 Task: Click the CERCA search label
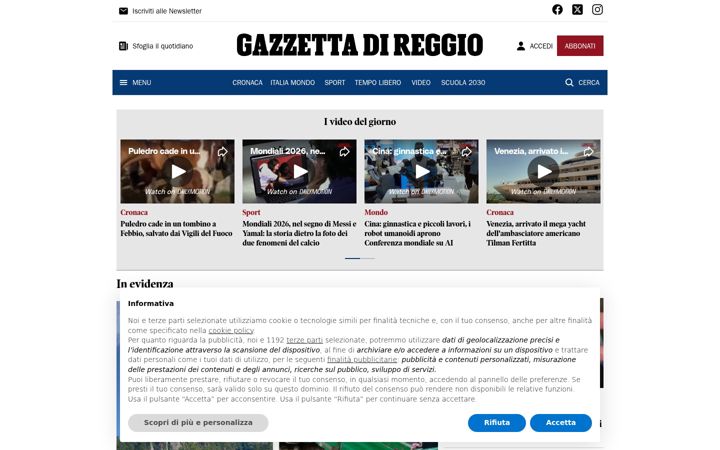tap(589, 83)
